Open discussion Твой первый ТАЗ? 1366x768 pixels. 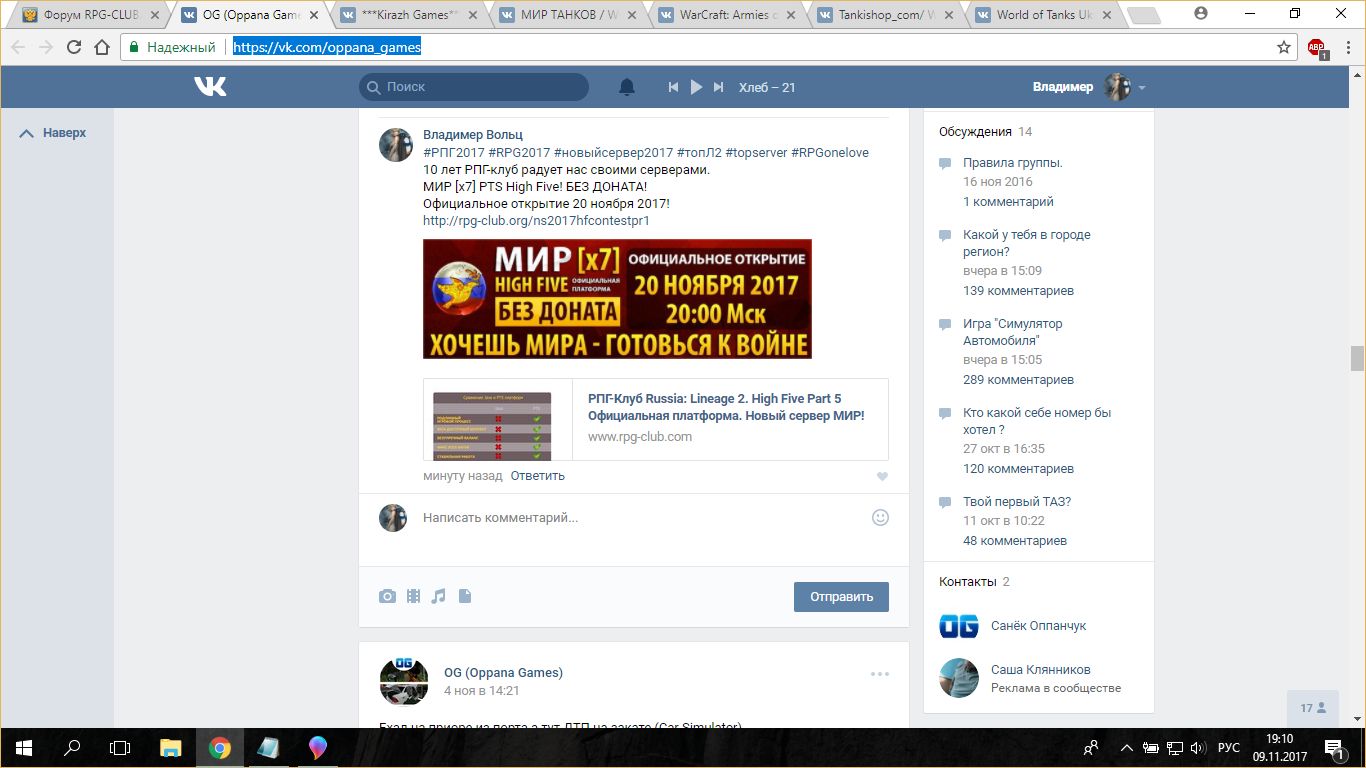tap(1017, 502)
